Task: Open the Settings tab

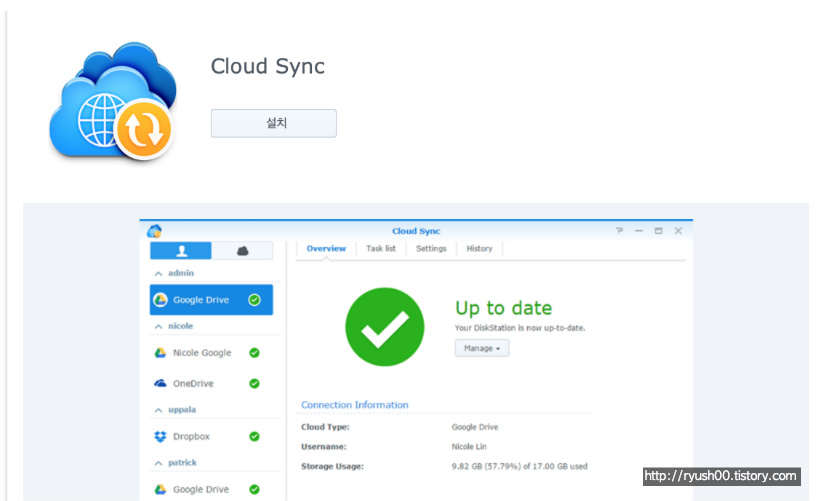Action: tap(431, 248)
